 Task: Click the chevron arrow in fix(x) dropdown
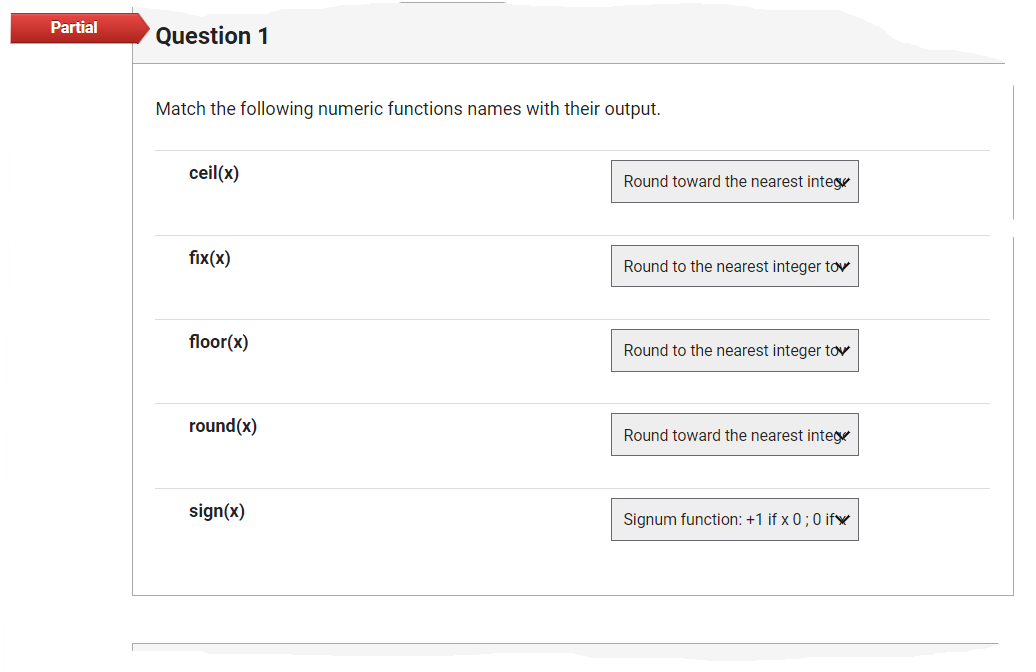(842, 267)
